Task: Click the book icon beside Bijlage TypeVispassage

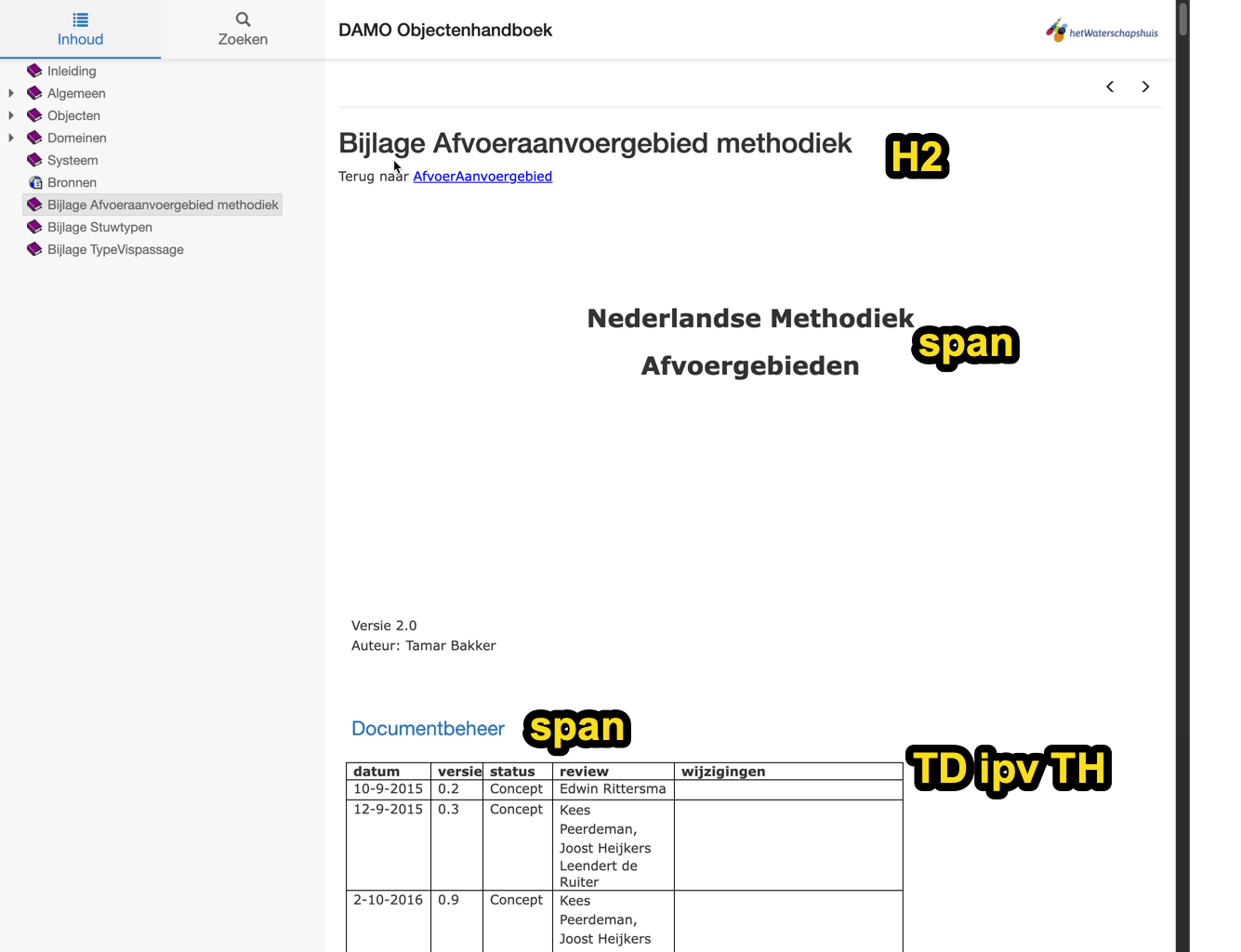Action: click(34, 249)
